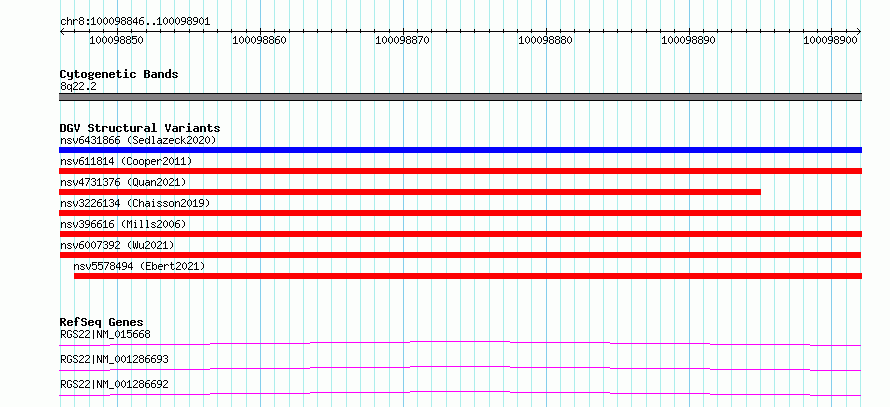Select the nsv396616 (Mills2006) variant bar

click(460, 234)
